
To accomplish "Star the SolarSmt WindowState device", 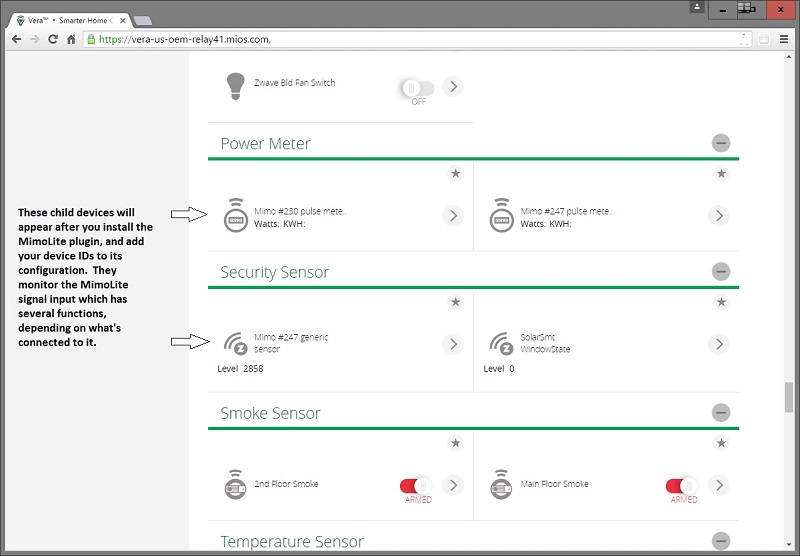I will [x=721, y=302].
